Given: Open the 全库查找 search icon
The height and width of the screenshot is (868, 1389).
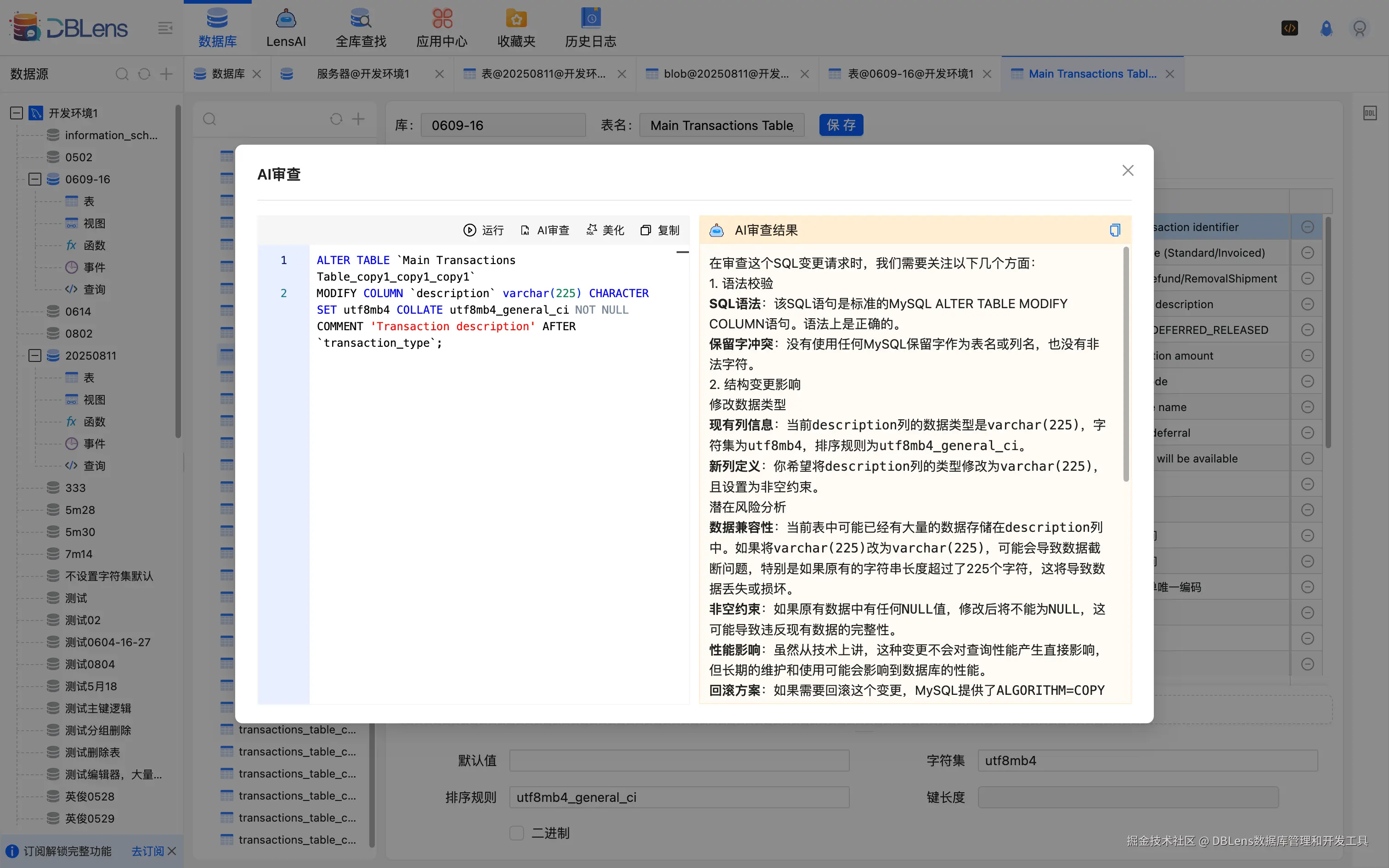Looking at the screenshot, I should click(x=361, y=19).
